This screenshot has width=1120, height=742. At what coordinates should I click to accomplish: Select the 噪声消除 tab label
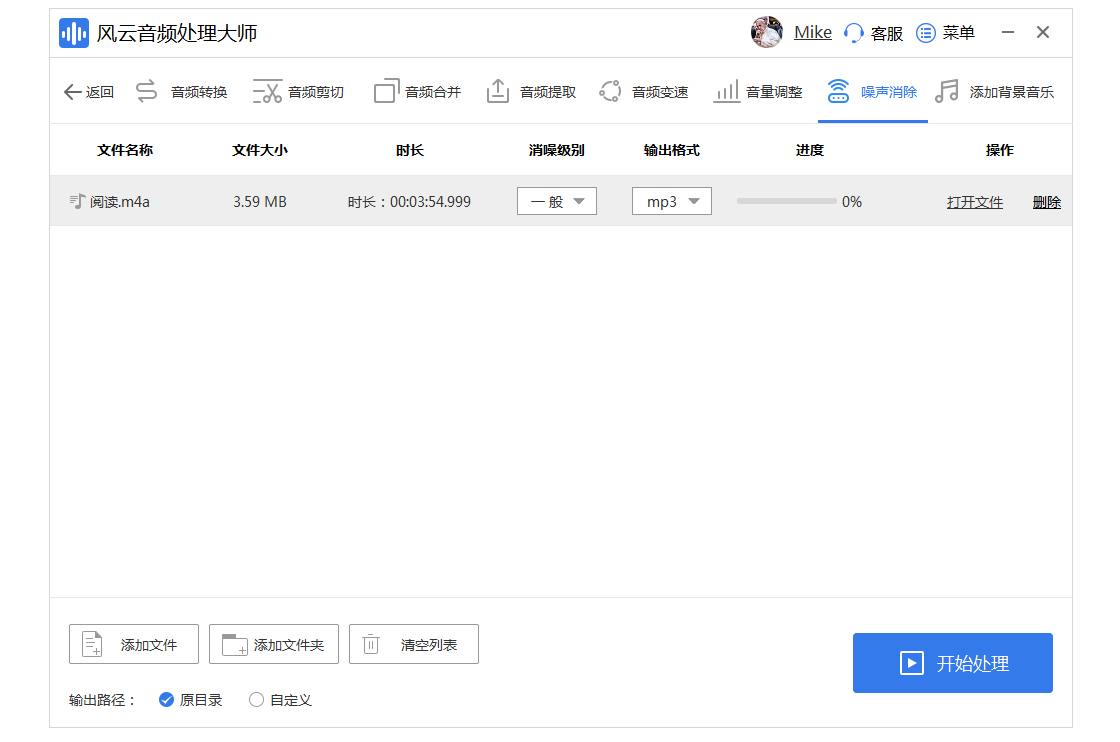[x=889, y=92]
